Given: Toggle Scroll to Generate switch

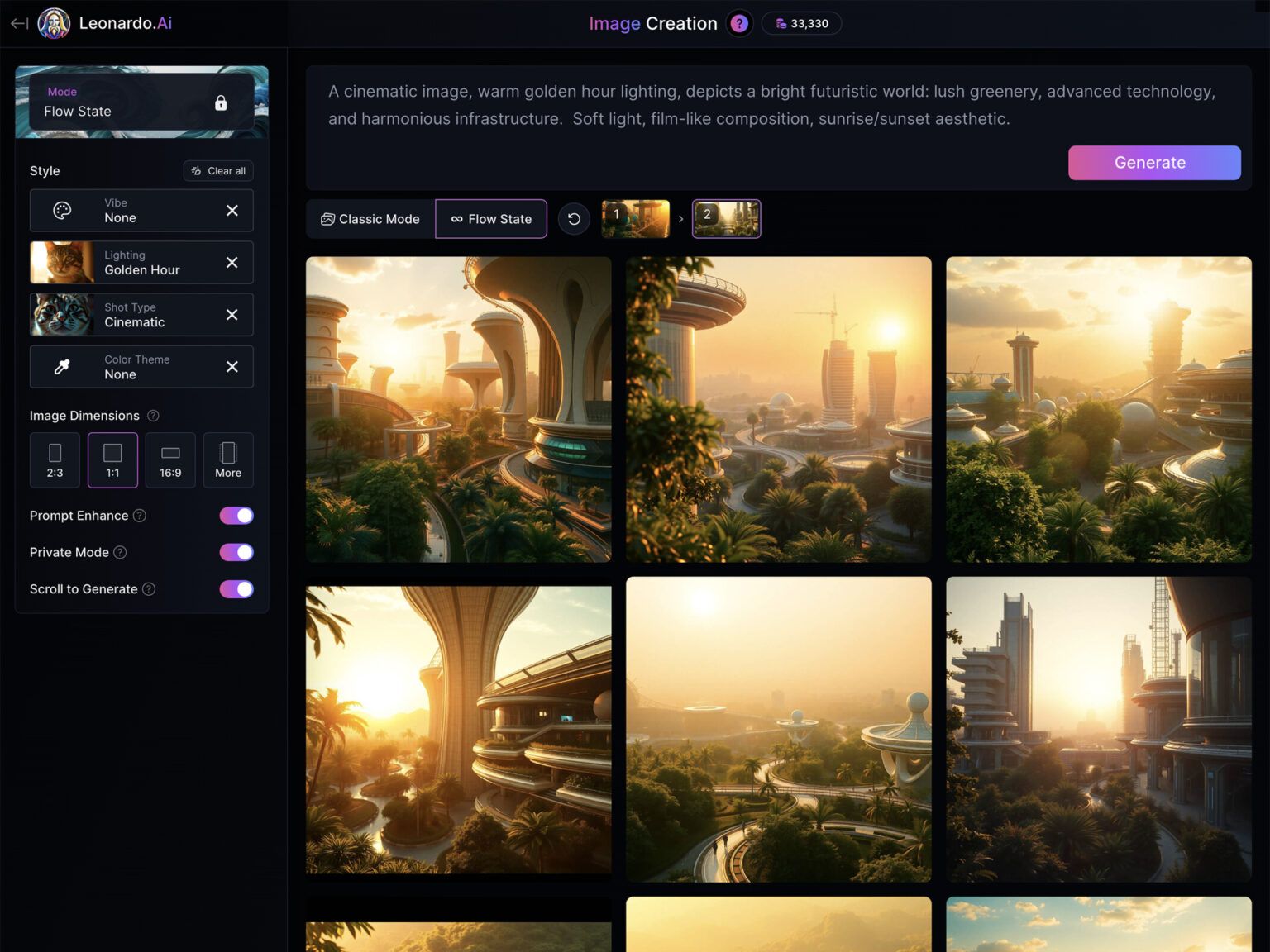Looking at the screenshot, I should pos(236,589).
